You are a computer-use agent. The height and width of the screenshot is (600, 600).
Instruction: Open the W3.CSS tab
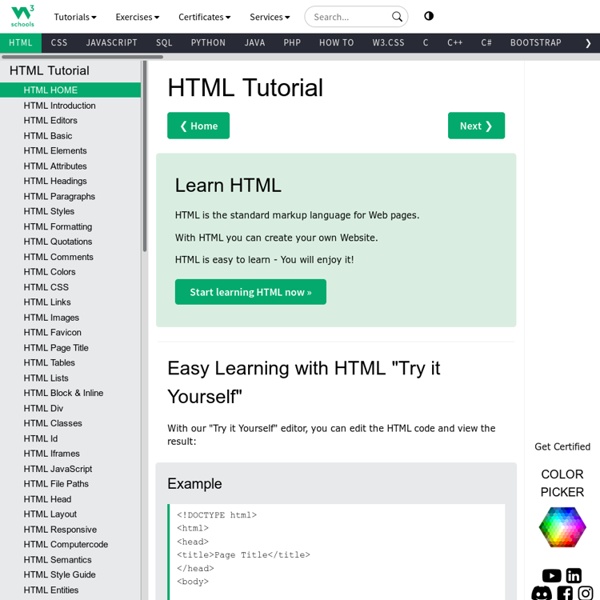[388, 42]
